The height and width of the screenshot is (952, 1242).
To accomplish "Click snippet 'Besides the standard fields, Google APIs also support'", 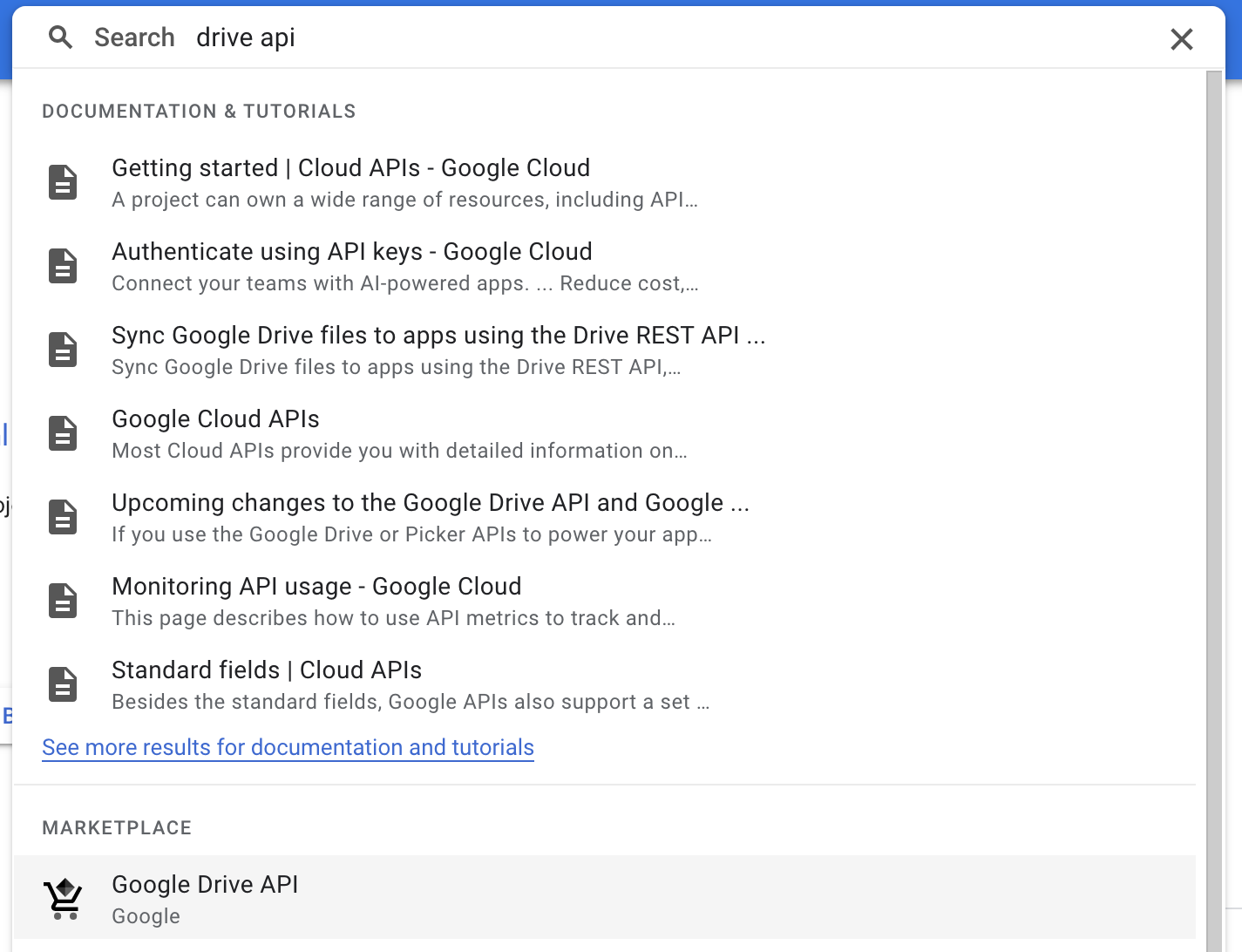I will point(411,702).
